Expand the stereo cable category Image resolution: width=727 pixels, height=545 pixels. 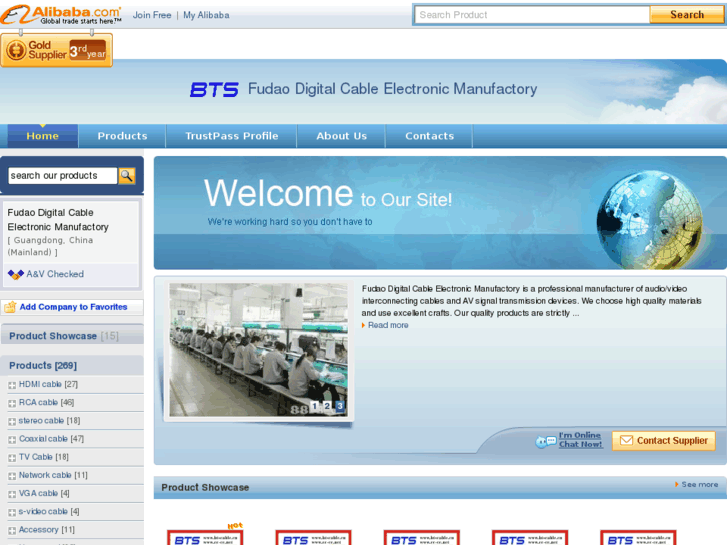(12, 422)
